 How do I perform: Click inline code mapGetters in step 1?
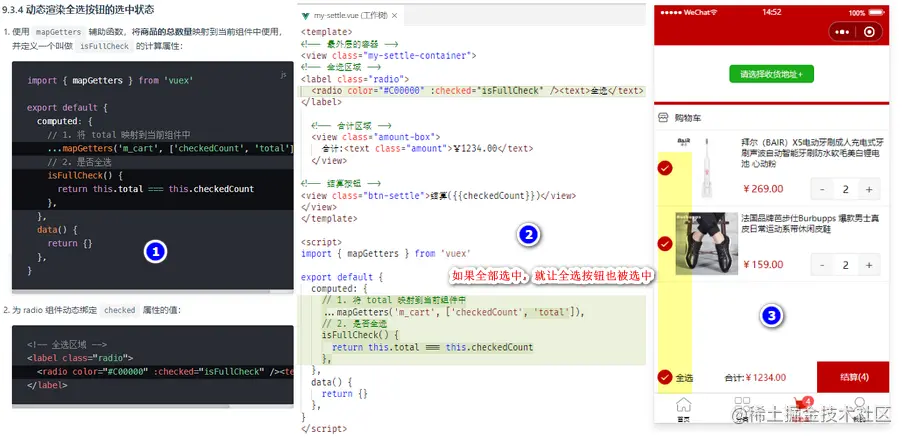58,32
